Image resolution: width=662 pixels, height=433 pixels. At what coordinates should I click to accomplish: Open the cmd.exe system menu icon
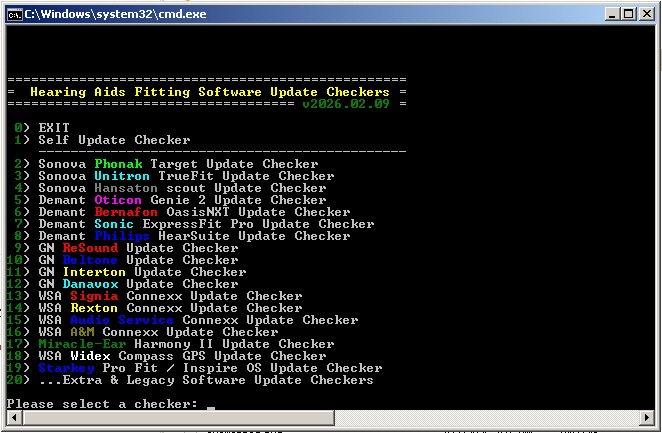point(15,15)
